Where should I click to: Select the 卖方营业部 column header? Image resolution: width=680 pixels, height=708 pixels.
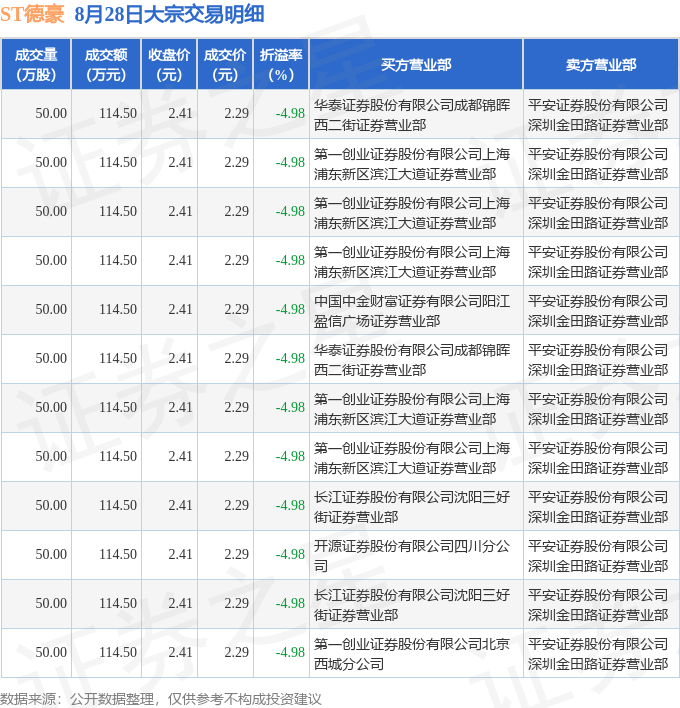tap(601, 65)
